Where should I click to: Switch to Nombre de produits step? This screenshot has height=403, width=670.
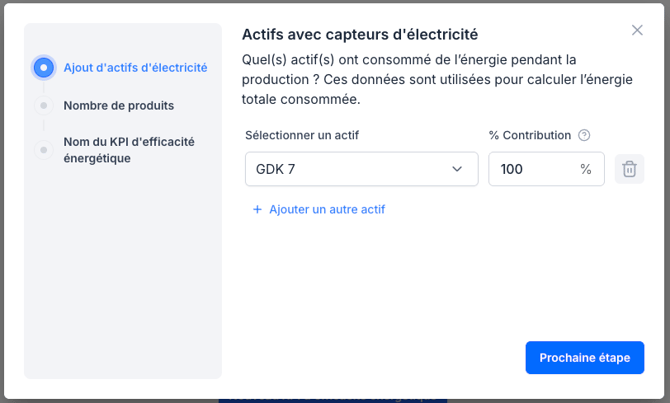(118, 105)
